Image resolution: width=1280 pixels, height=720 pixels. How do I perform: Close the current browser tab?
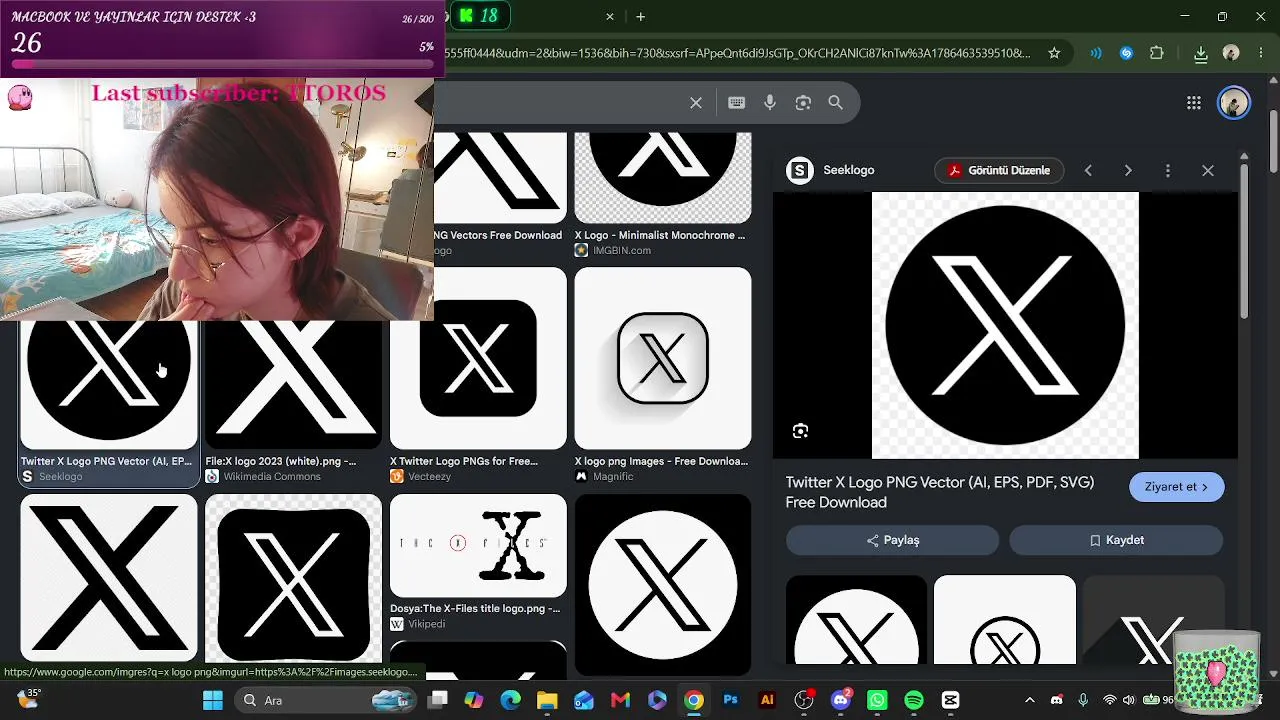click(610, 17)
